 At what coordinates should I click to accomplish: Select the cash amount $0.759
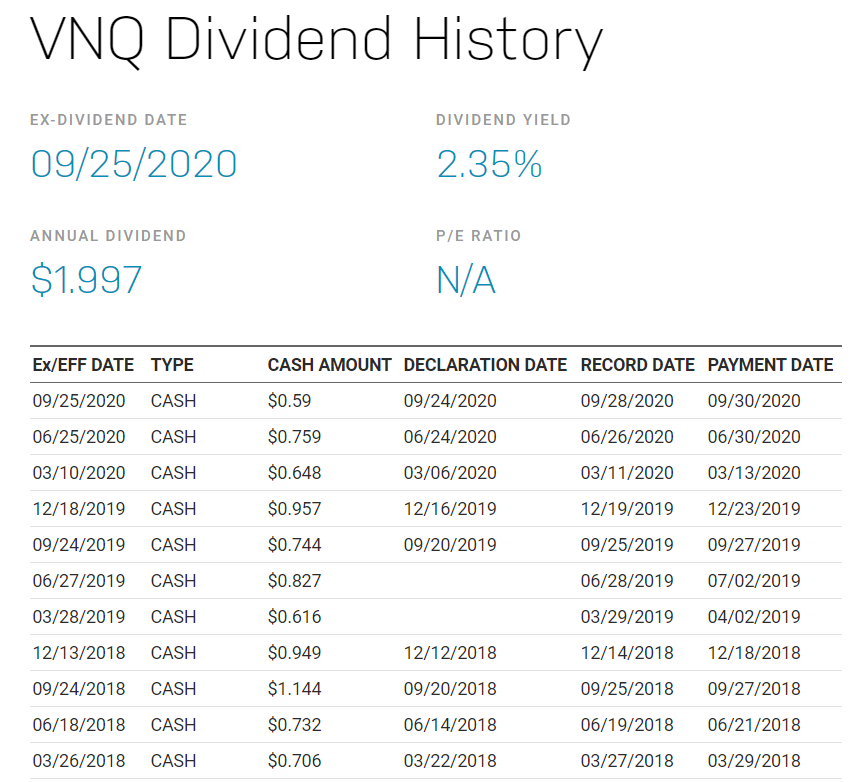[294, 437]
